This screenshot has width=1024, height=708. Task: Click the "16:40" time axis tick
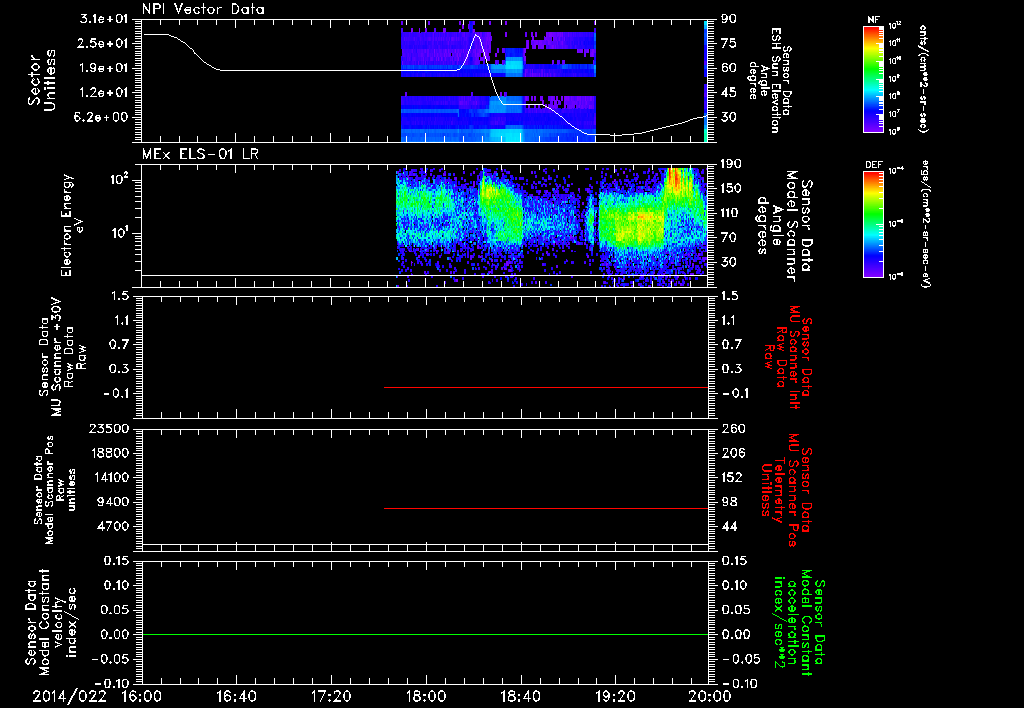click(236, 696)
